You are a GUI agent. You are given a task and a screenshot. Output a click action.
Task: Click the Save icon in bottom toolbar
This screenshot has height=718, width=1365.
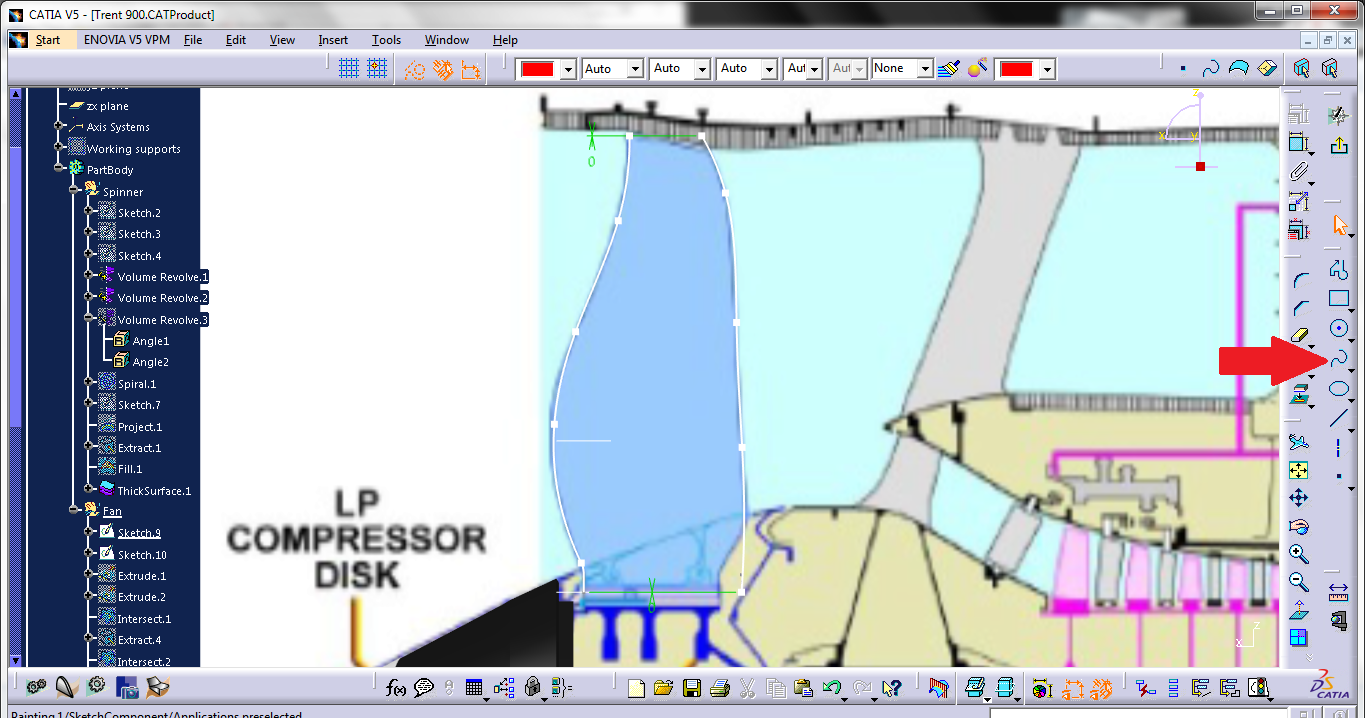coord(691,688)
